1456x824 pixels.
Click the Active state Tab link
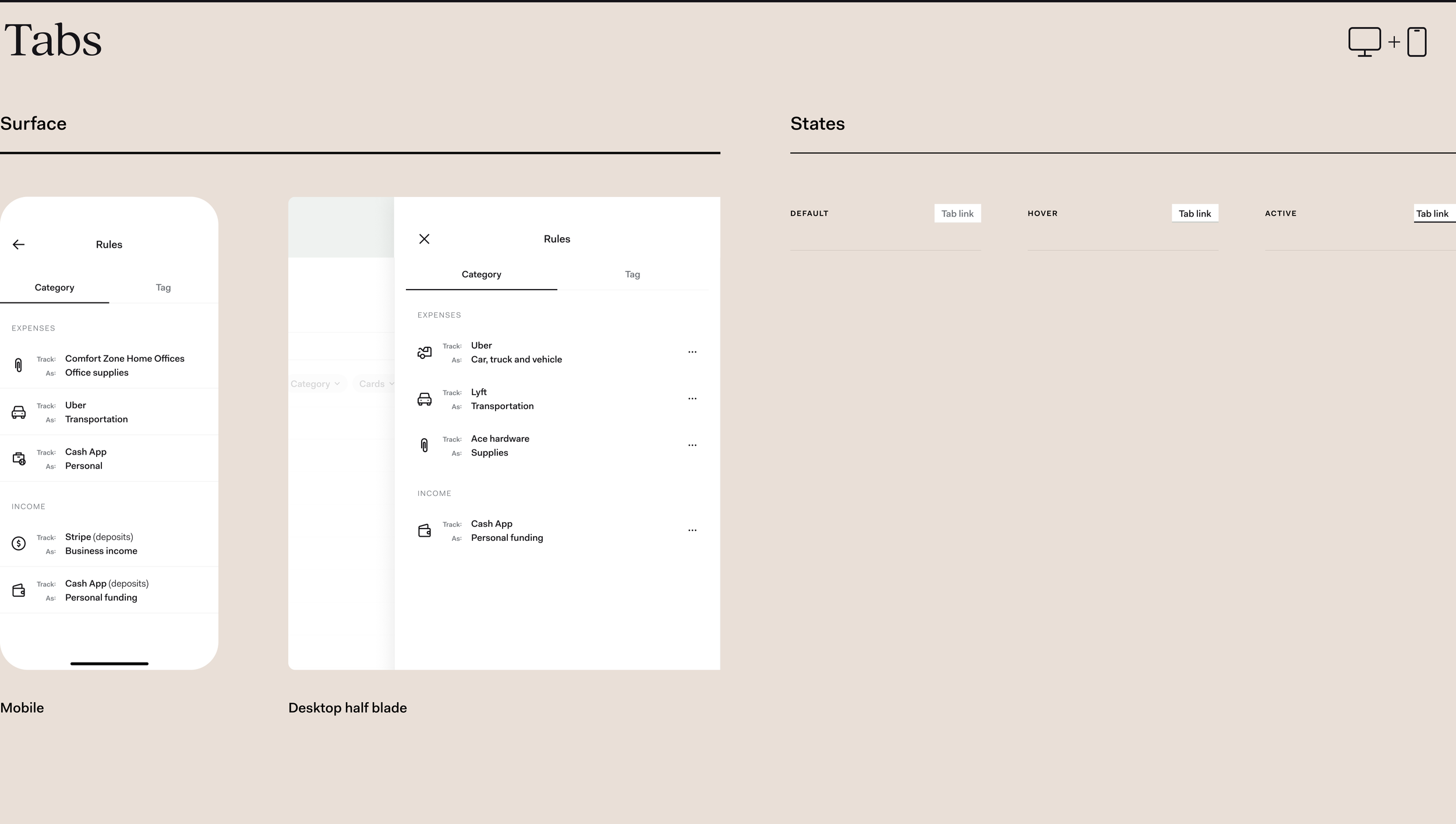pos(1432,214)
